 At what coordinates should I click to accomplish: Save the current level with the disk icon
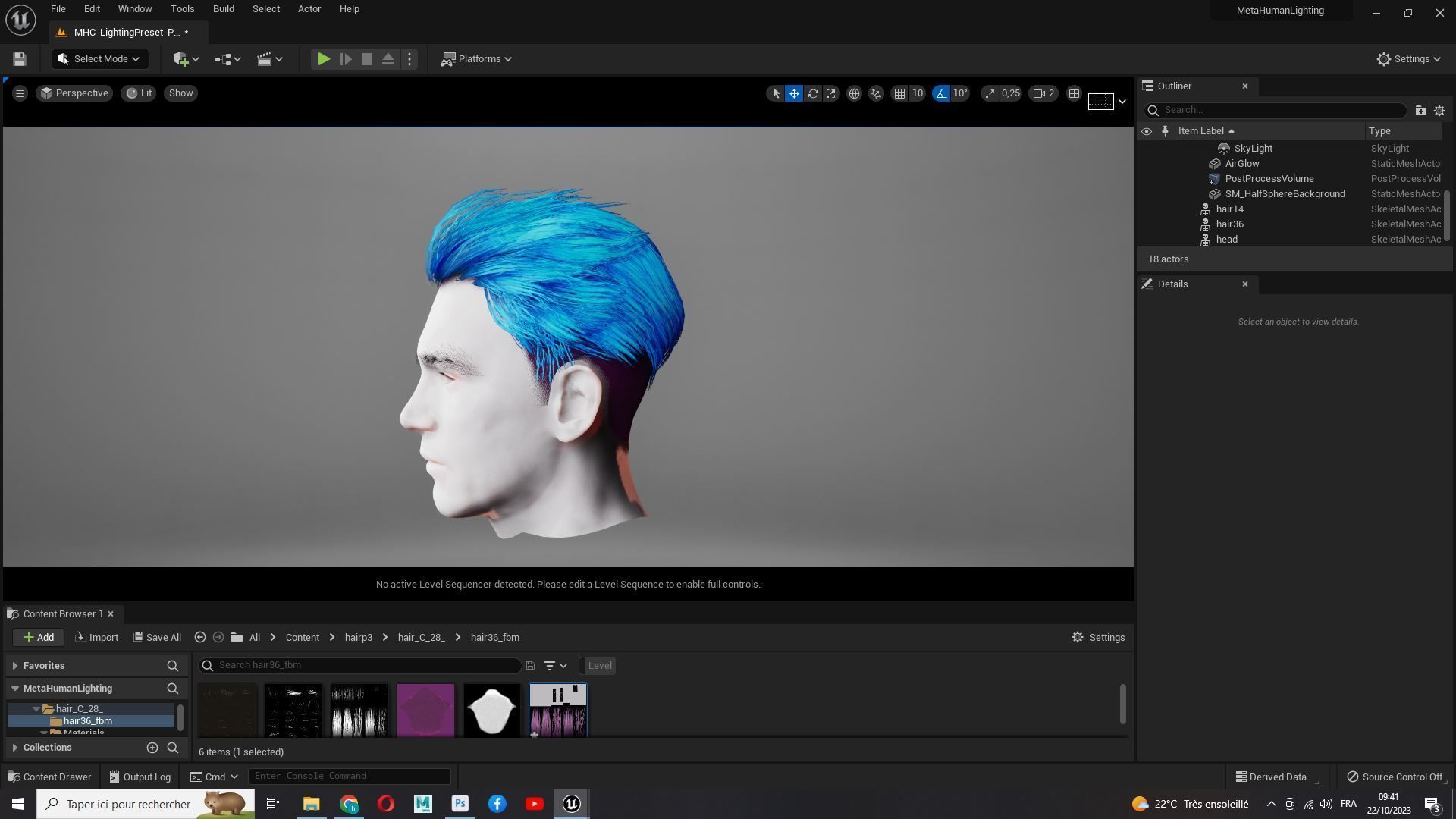(20, 59)
